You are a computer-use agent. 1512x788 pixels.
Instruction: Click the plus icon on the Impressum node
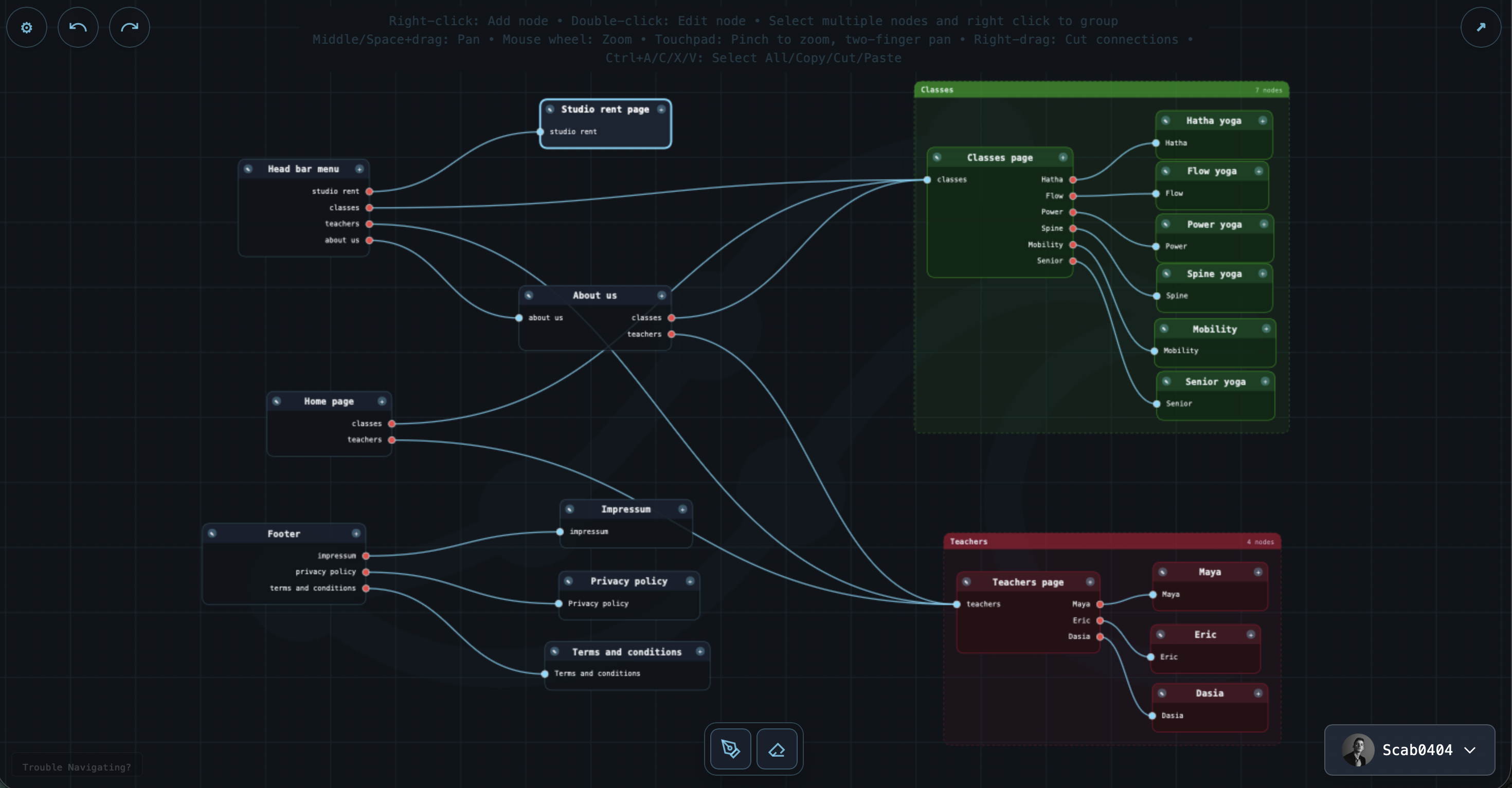(x=681, y=509)
